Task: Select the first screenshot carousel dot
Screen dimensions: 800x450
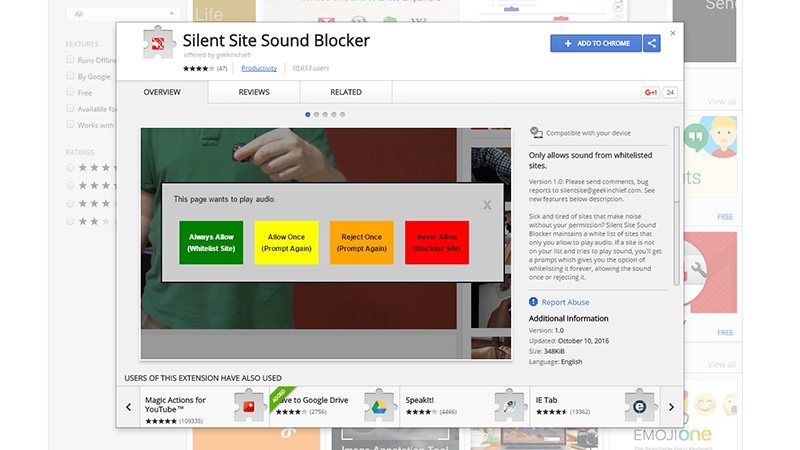Action: [x=308, y=115]
